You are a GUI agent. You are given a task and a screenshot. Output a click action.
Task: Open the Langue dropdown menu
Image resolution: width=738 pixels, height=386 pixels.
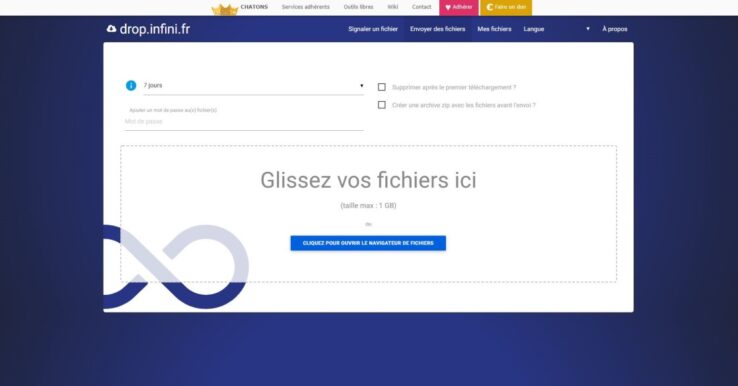[x=556, y=29]
